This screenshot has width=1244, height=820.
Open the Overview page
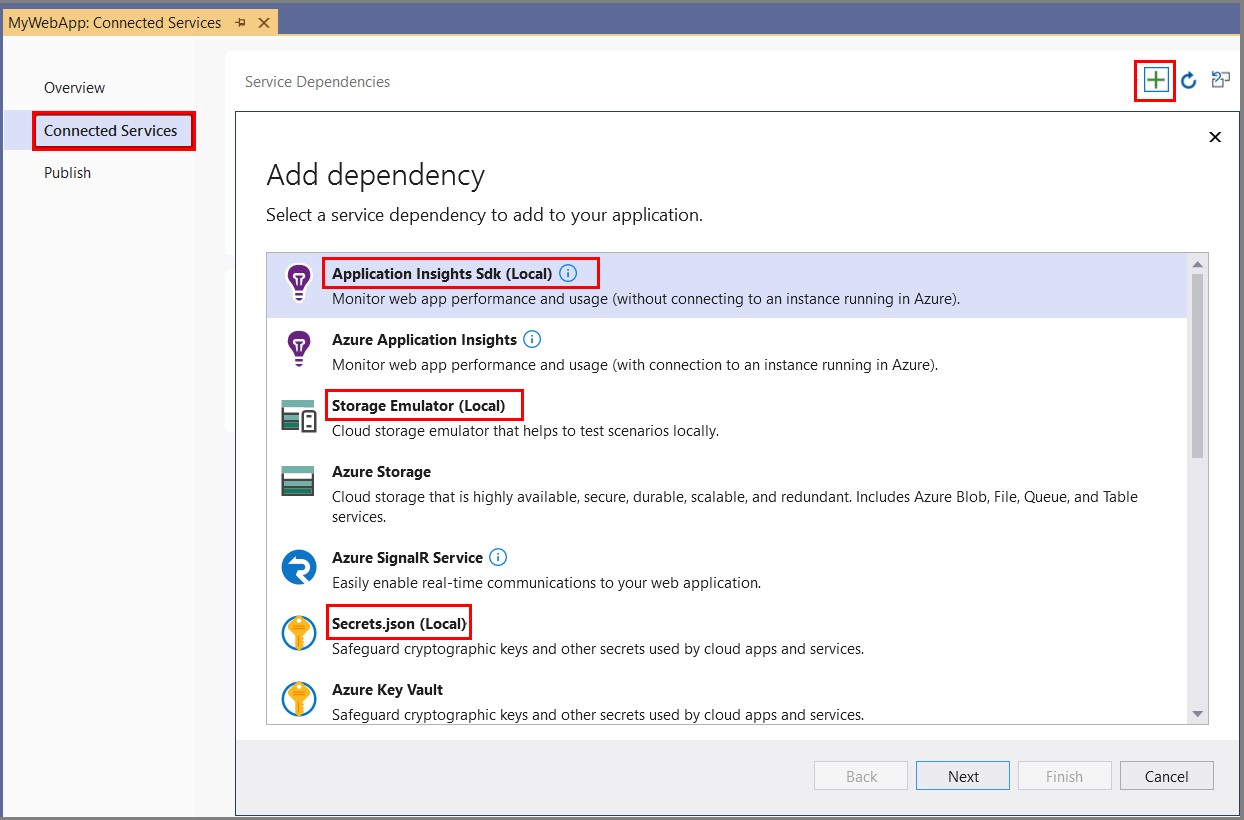[x=74, y=88]
